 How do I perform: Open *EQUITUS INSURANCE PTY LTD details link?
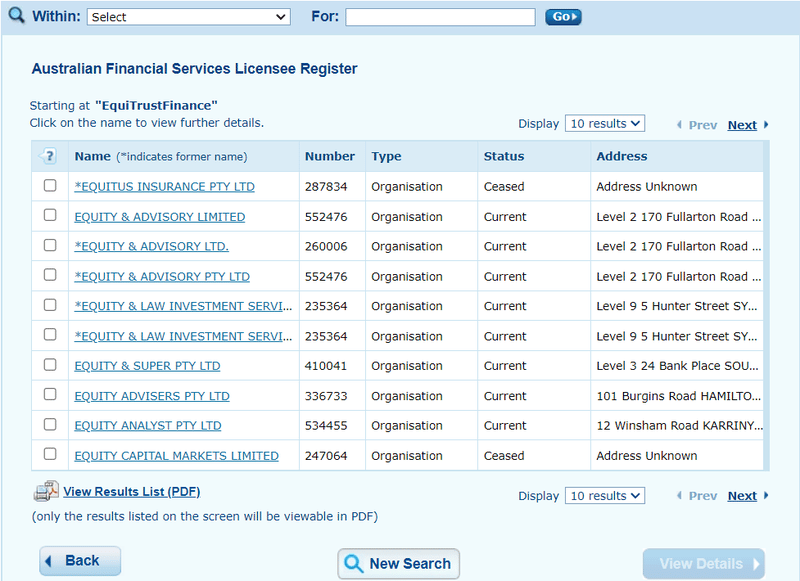point(164,187)
